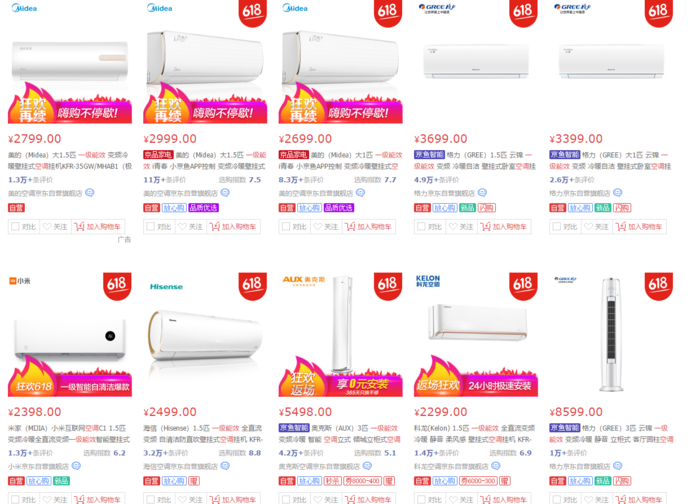Viewport: 700px width, 504px height.
Task: Click chat icon next to Hisense store name
Action: (225, 466)
